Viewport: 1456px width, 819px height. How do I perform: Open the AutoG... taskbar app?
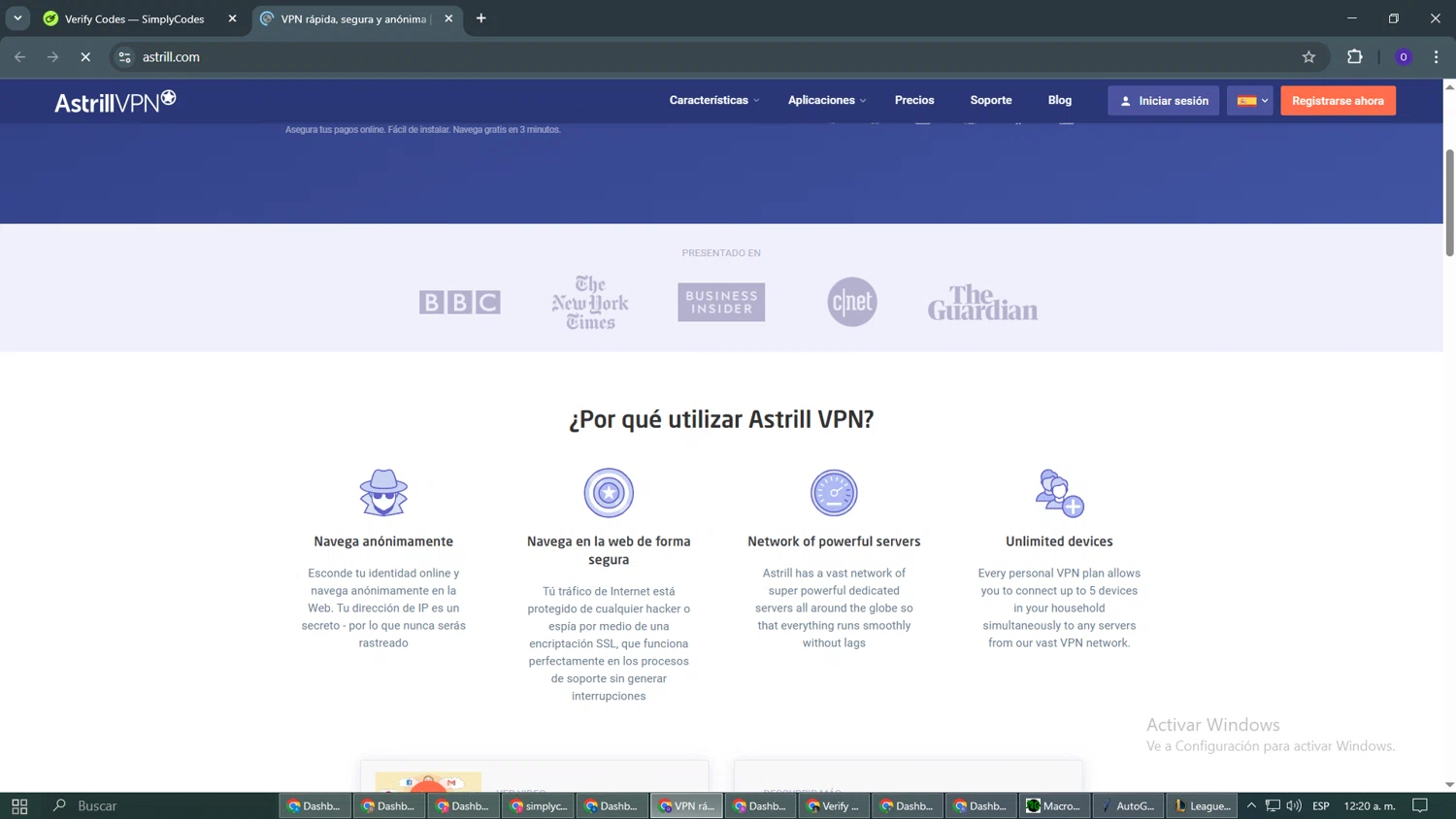pyautogui.click(x=1128, y=805)
